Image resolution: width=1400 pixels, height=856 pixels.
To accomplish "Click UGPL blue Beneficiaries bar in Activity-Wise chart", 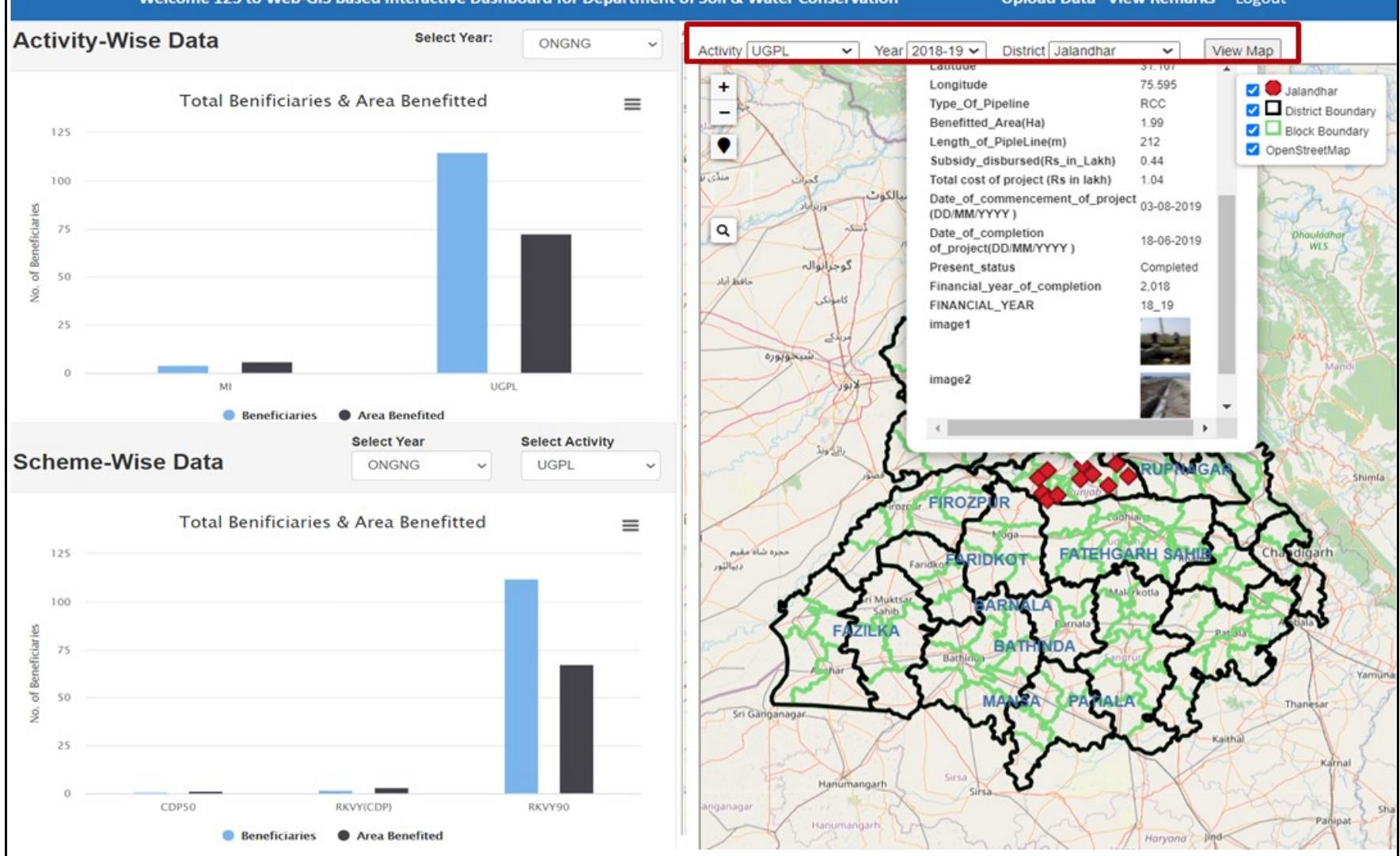I will (462, 263).
